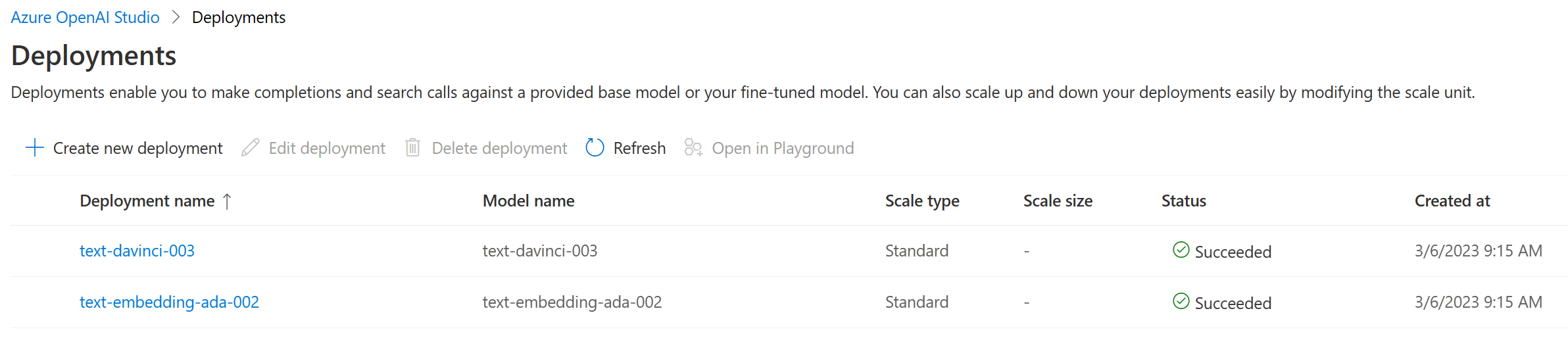Click scale size dash in text-embedding-ada-002 row

tap(1026, 302)
